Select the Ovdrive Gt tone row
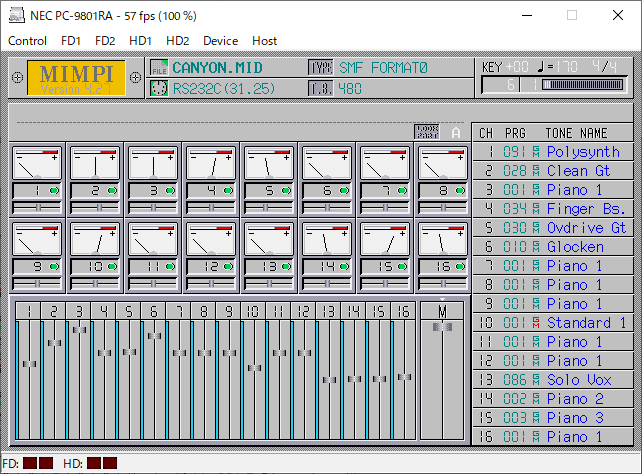The height and width of the screenshot is (474, 642). tap(553, 228)
